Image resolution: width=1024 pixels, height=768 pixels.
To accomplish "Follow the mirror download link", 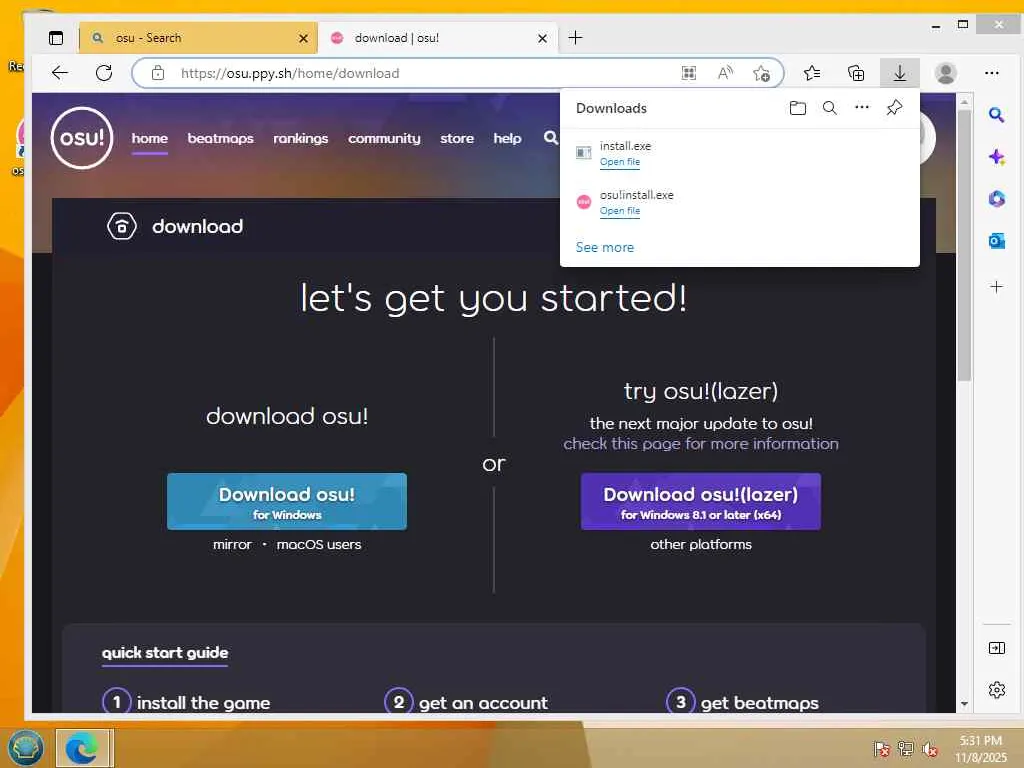I will [232, 544].
